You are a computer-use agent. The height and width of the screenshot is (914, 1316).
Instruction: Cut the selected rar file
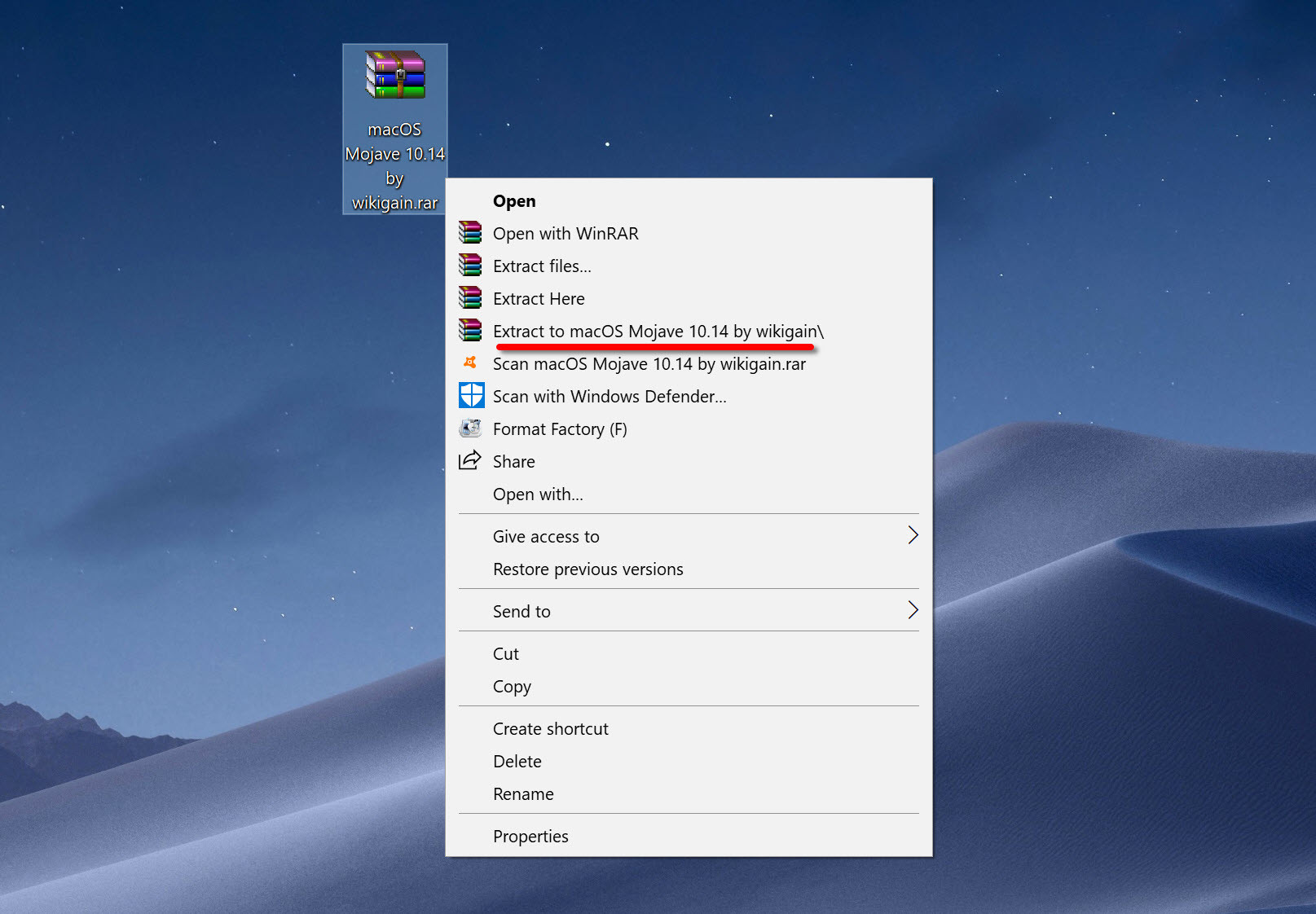pos(505,654)
